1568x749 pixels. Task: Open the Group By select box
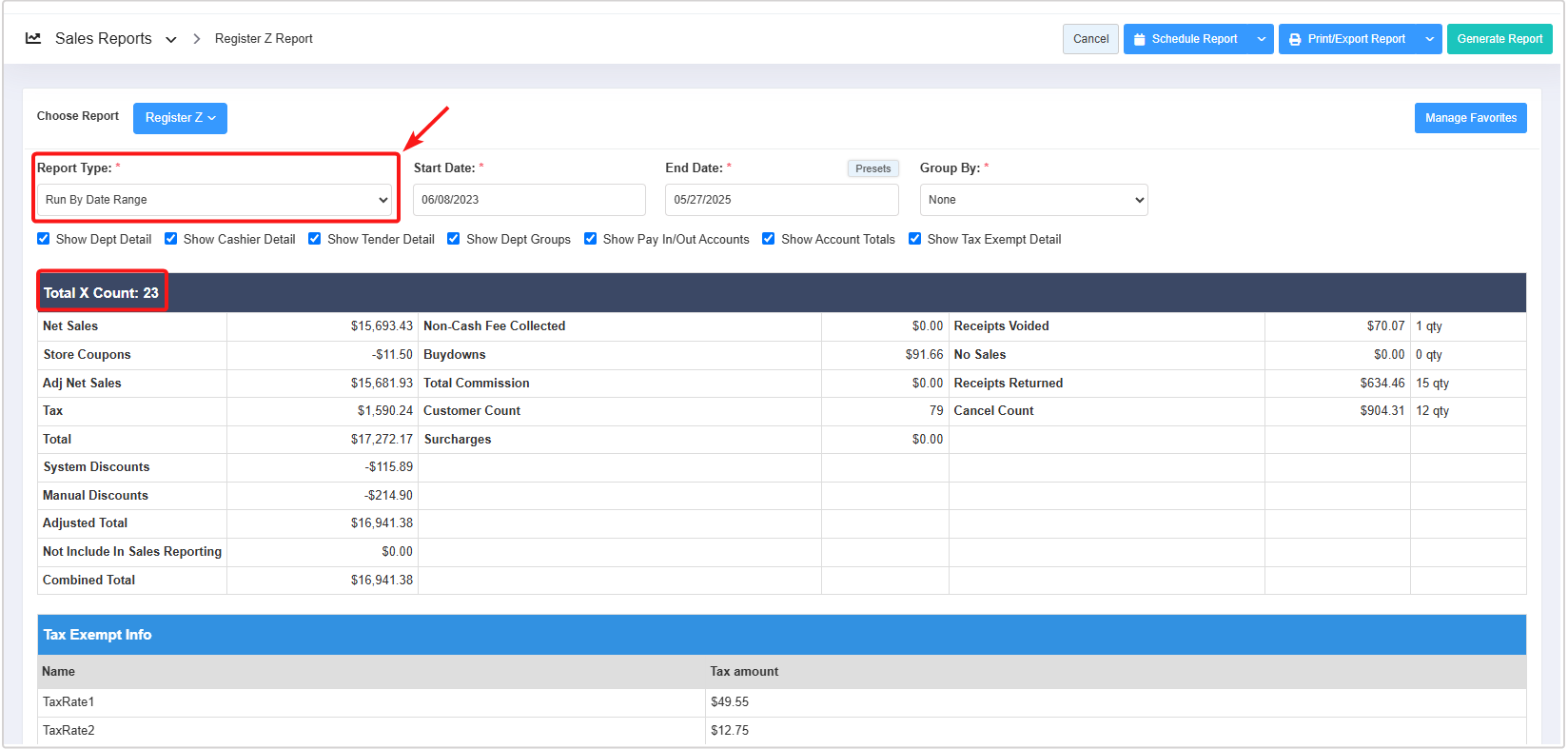coord(1033,200)
